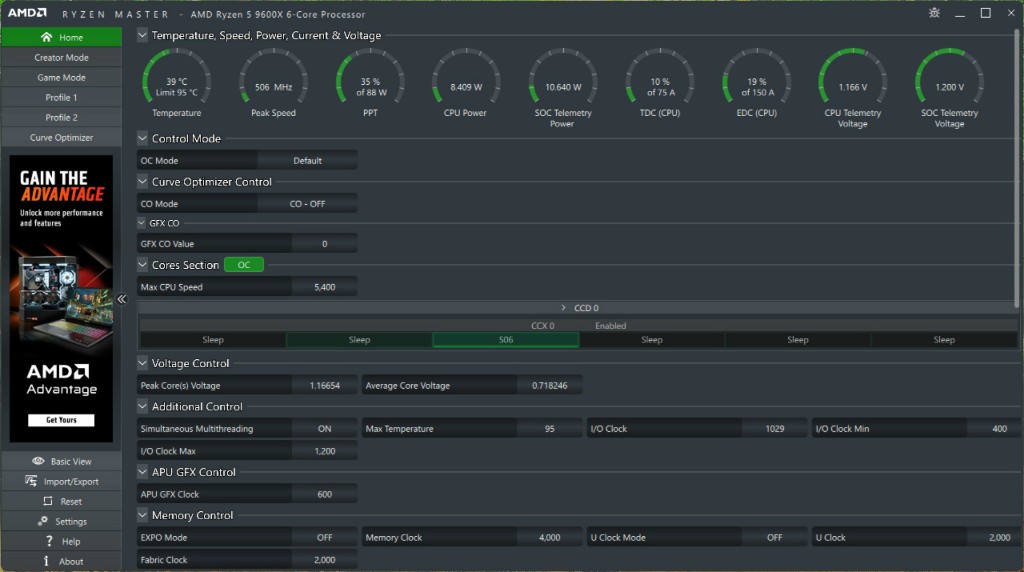This screenshot has height=572, width=1024.
Task: Switch to the Creator Mode tab
Action: (x=61, y=58)
